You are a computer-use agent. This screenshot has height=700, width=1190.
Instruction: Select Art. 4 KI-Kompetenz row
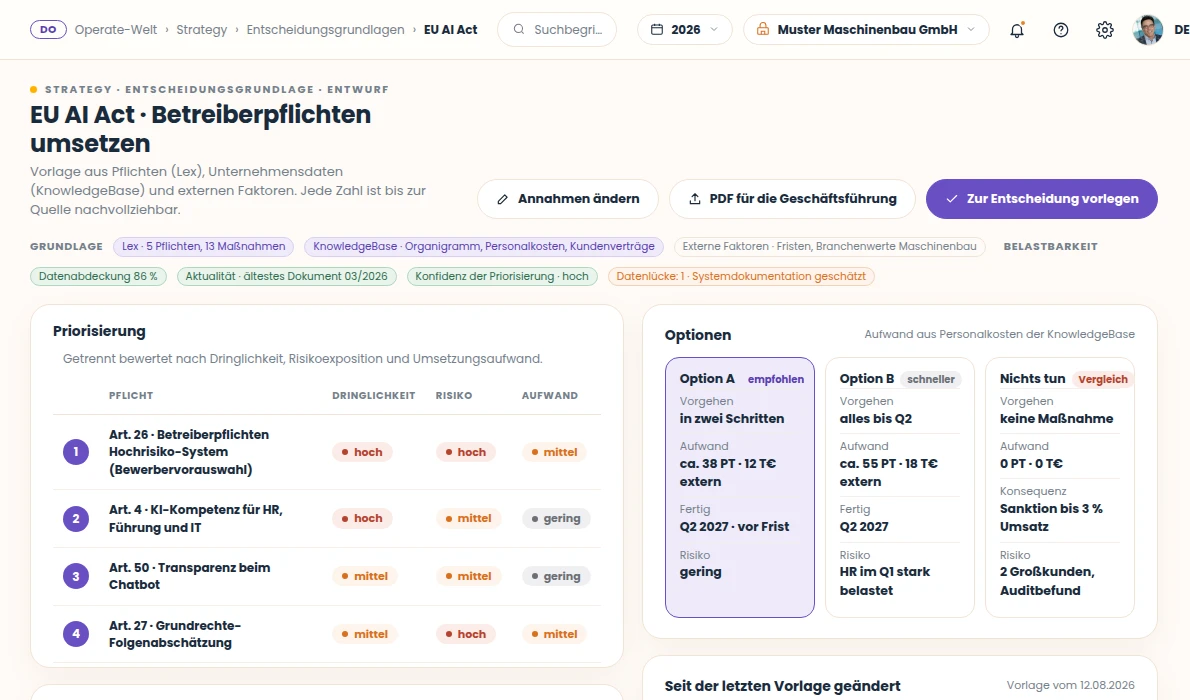click(327, 519)
